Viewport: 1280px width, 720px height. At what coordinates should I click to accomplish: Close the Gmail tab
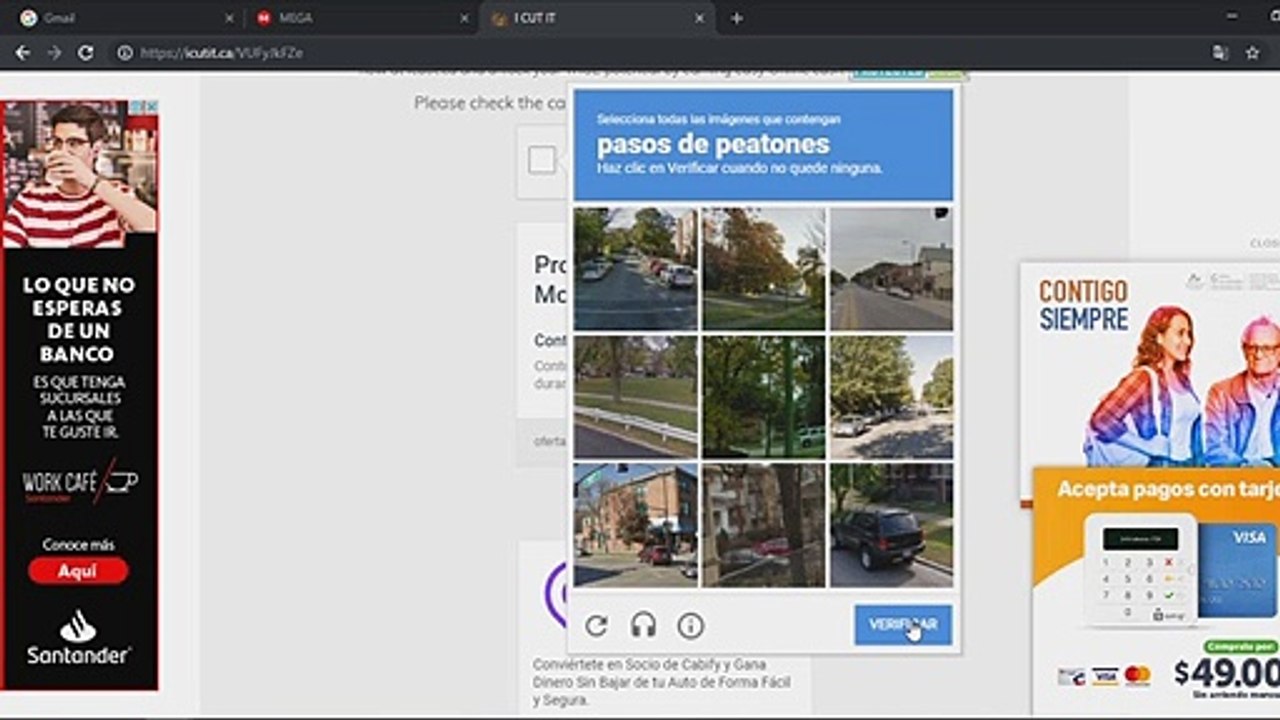229,18
